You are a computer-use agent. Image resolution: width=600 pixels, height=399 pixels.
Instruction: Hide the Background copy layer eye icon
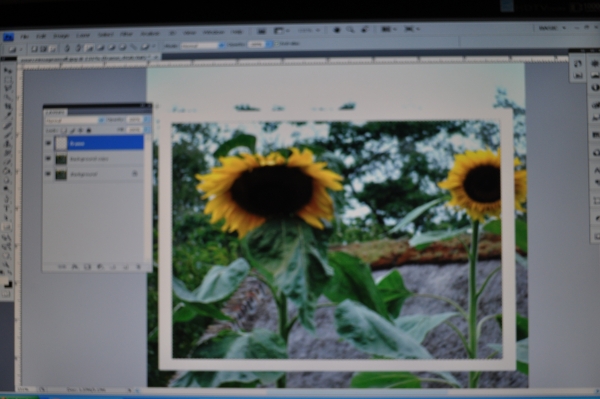(x=48, y=158)
